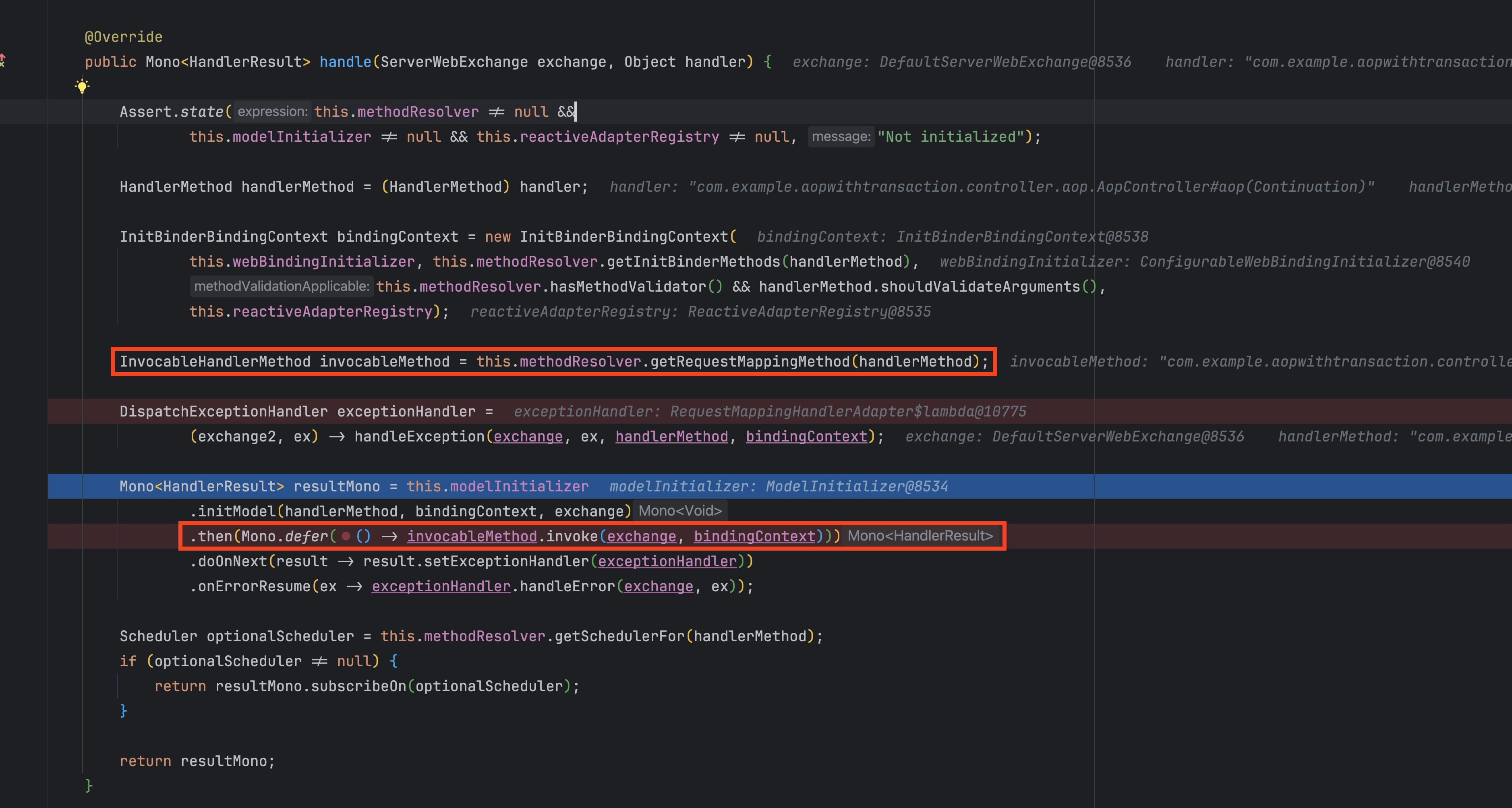The height and width of the screenshot is (808, 1512).
Task: Click underlined handlerMethod in handleException call
Action: tap(671, 437)
